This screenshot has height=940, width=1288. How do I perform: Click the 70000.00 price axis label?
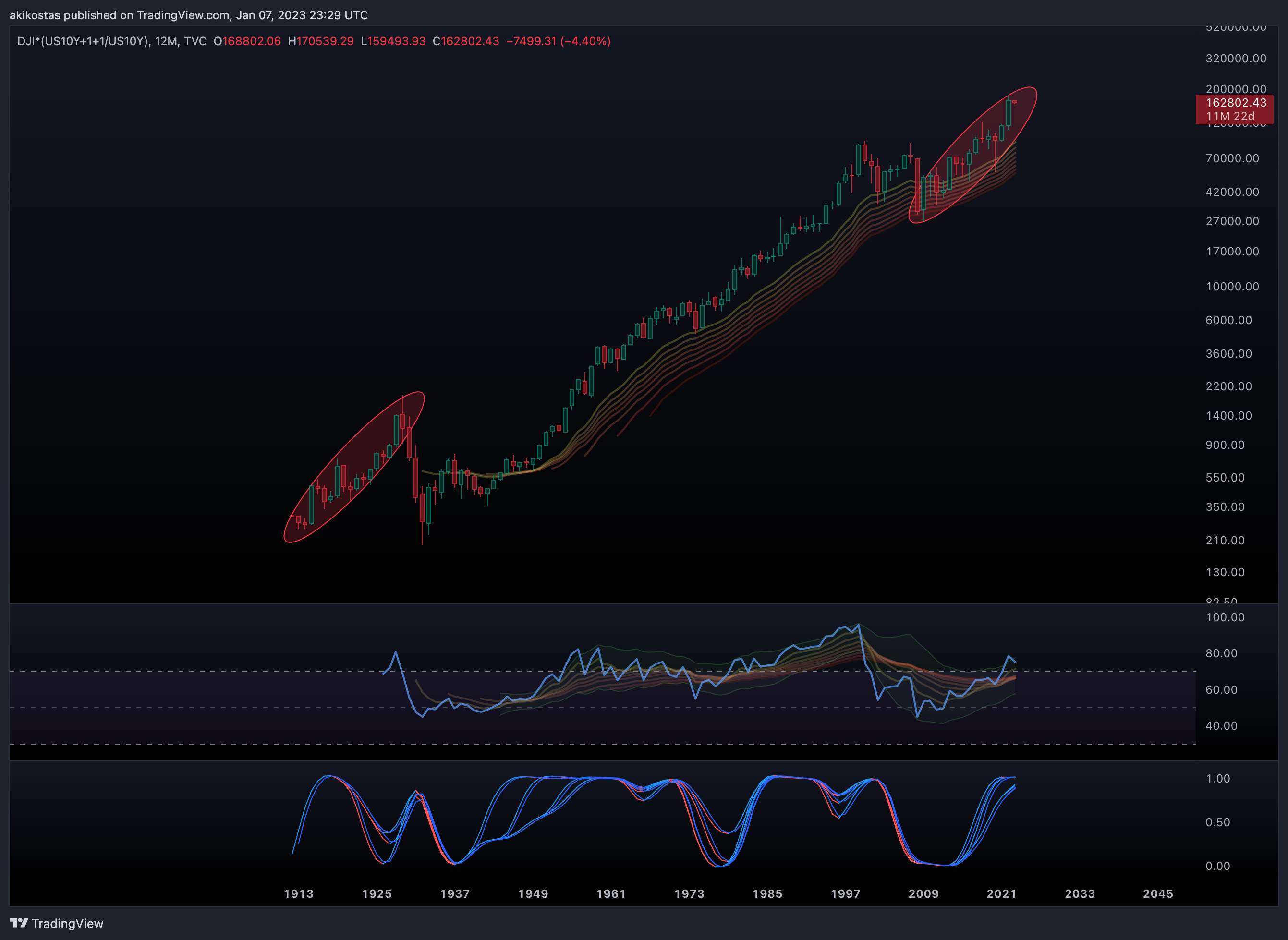pos(1232,158)
